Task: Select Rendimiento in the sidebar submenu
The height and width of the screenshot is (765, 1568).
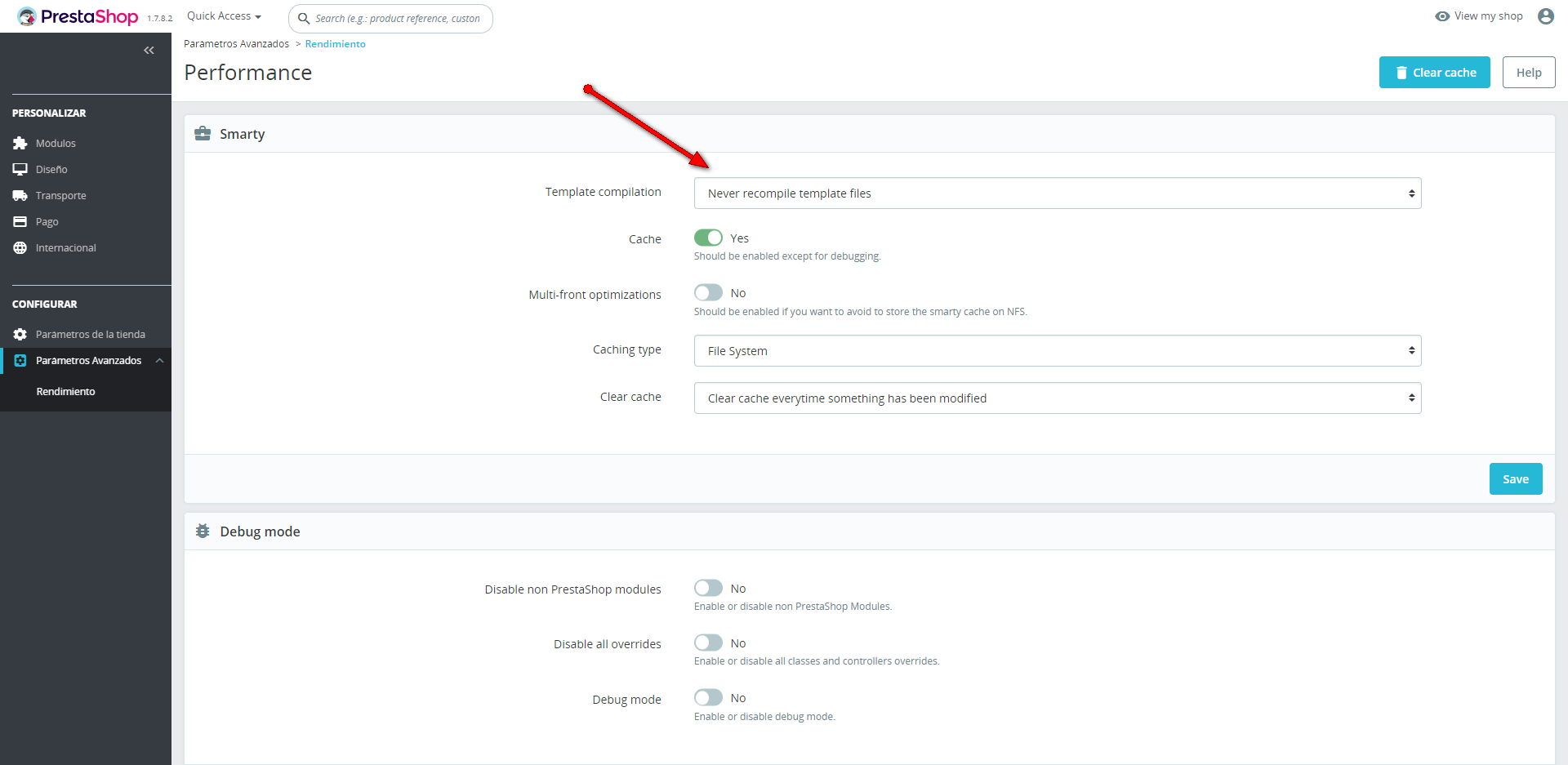Action: coord(65,392)
